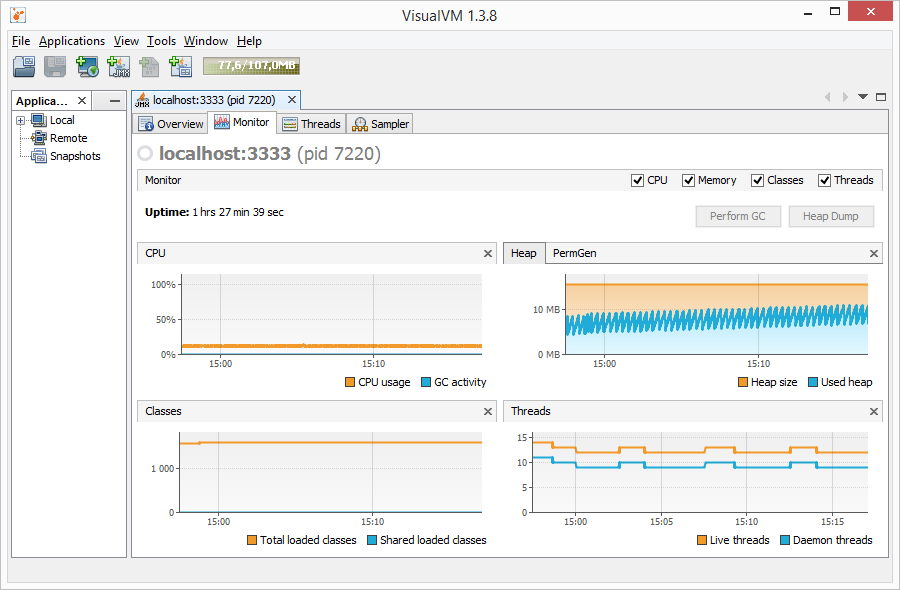Viewport: 900px width, 590px height.
Task: Open the document list dropdown arrow
Action: click(863, 97)
